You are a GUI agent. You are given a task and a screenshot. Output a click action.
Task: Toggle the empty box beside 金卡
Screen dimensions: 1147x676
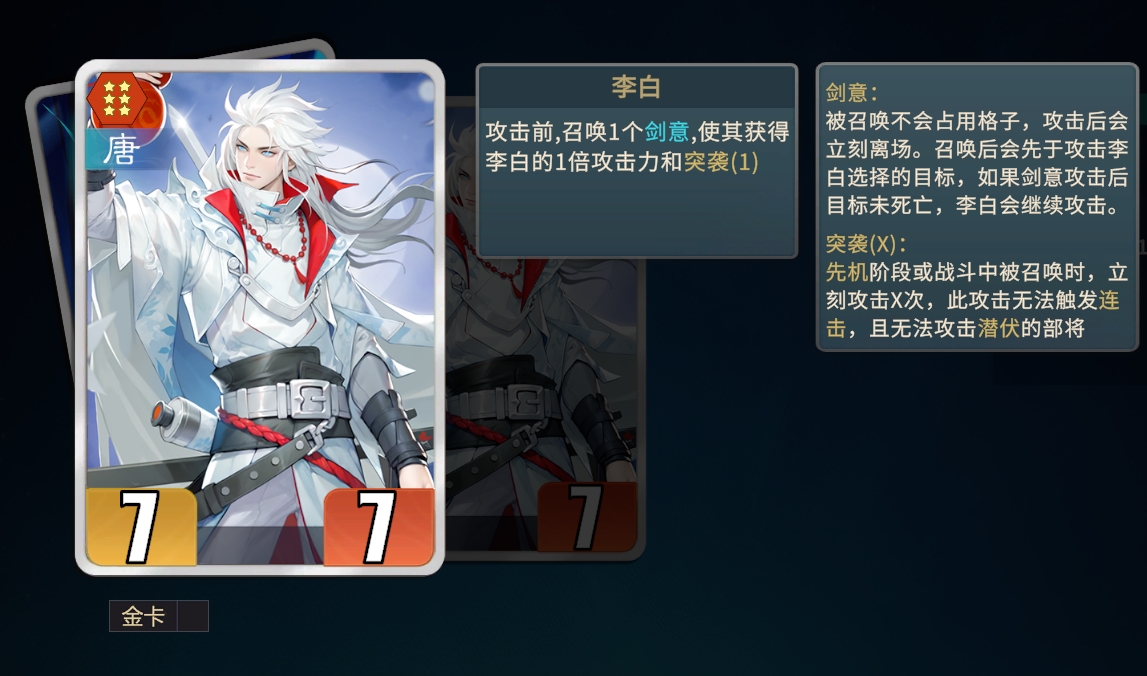(x=193, y=616)
